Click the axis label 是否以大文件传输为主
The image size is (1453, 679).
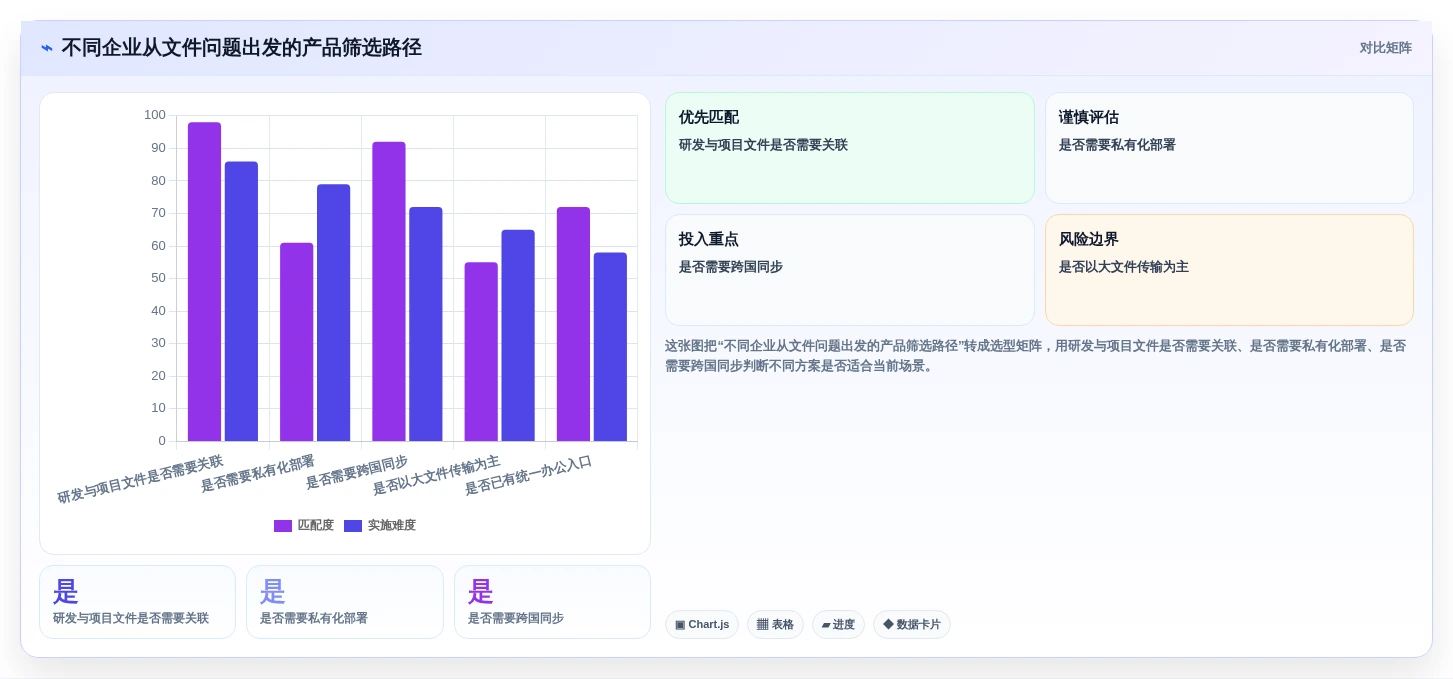(437, 476)
